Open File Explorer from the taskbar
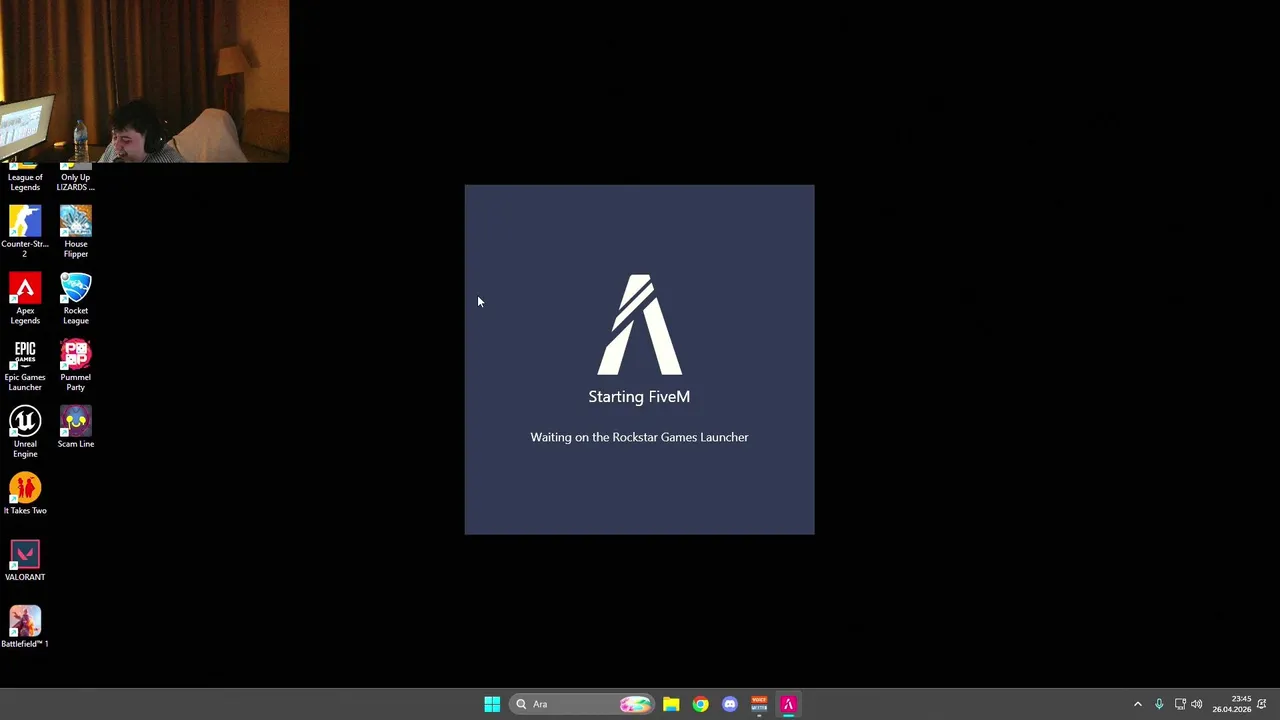The image size is (1280, 720). [x=671, y=704]
